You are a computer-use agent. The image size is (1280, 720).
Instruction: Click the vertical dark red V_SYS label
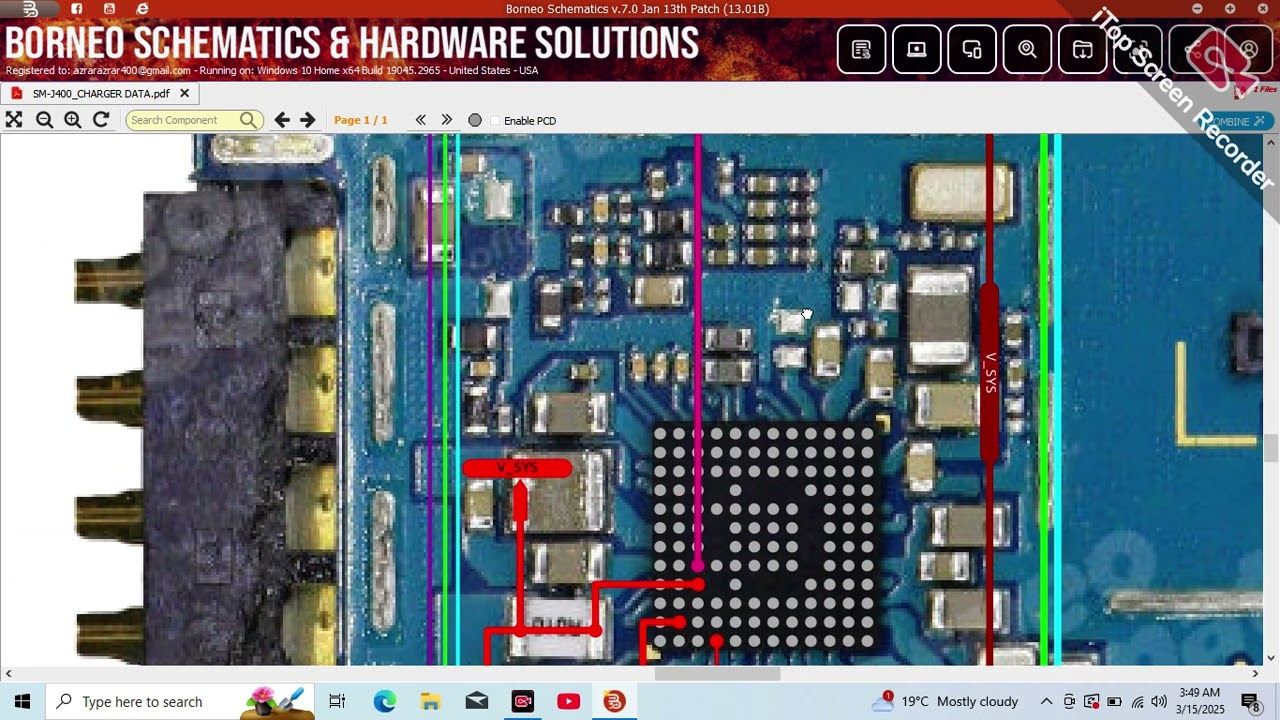point(990,372)
